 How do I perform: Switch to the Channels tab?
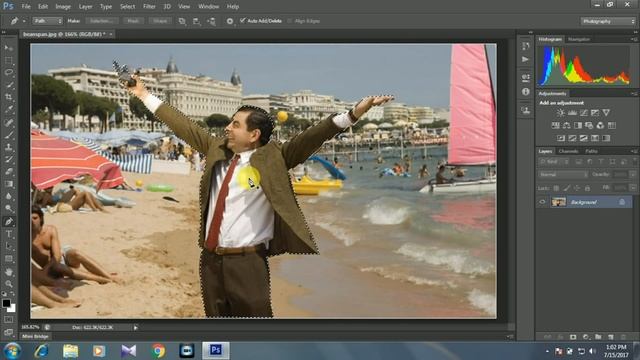[x=568, y=151]
